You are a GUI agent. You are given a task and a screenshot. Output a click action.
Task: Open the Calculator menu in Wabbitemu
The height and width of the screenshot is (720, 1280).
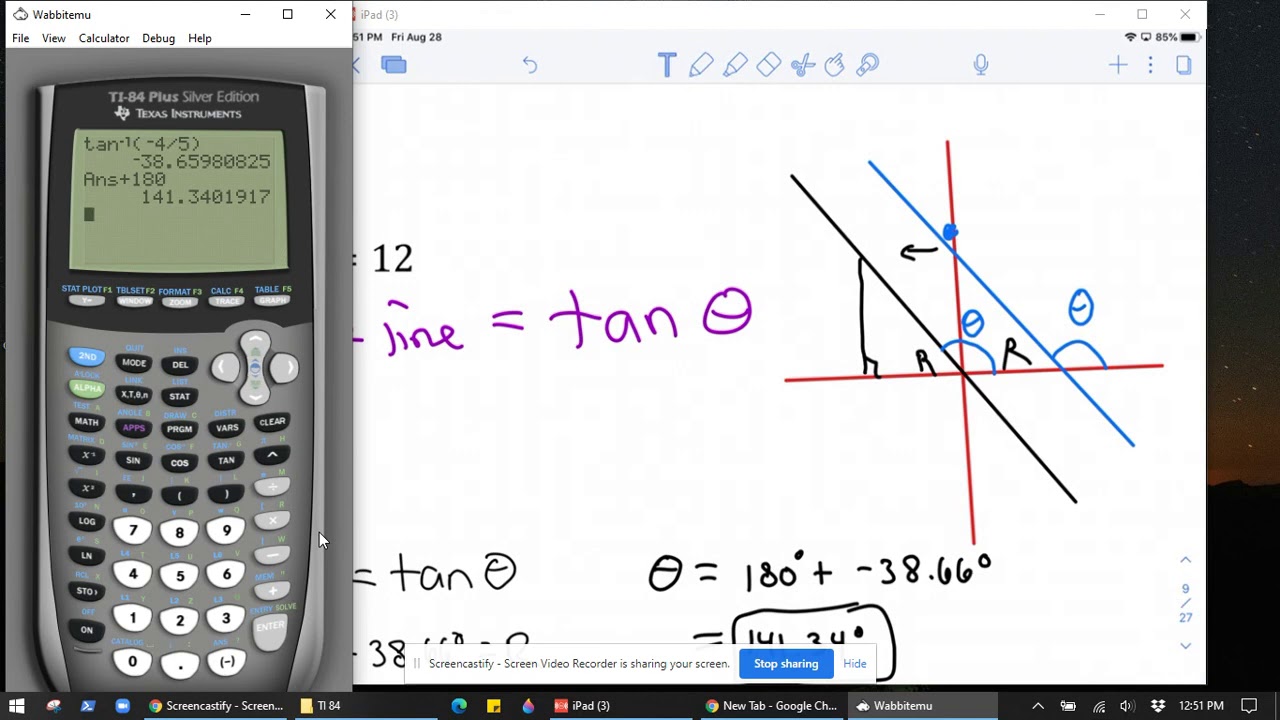pyautogui.click(x=104, y=38)
